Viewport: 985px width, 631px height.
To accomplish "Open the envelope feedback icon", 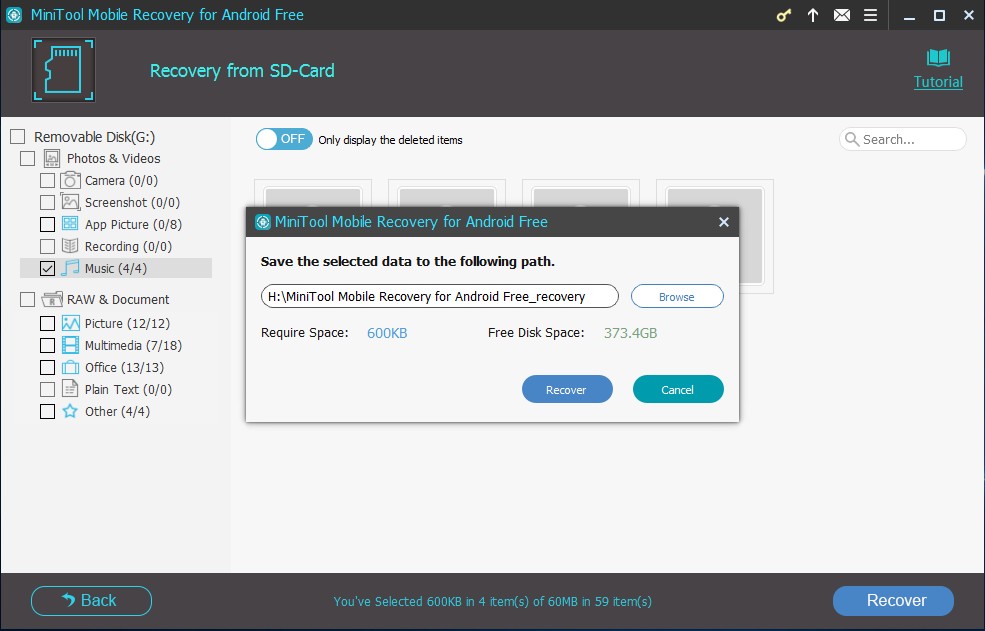I will coord(842,15).
